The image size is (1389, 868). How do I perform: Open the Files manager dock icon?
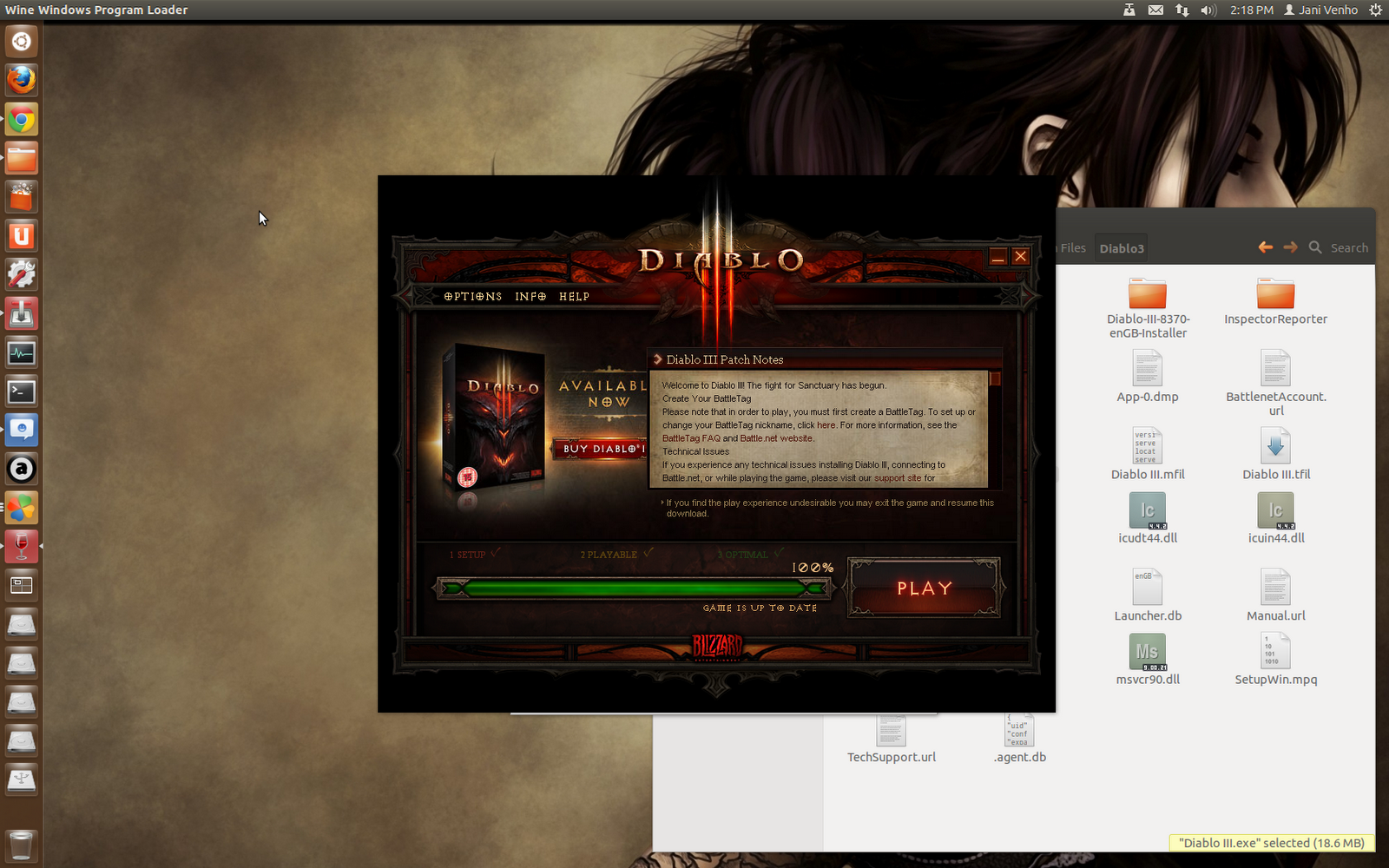(22, 158)
